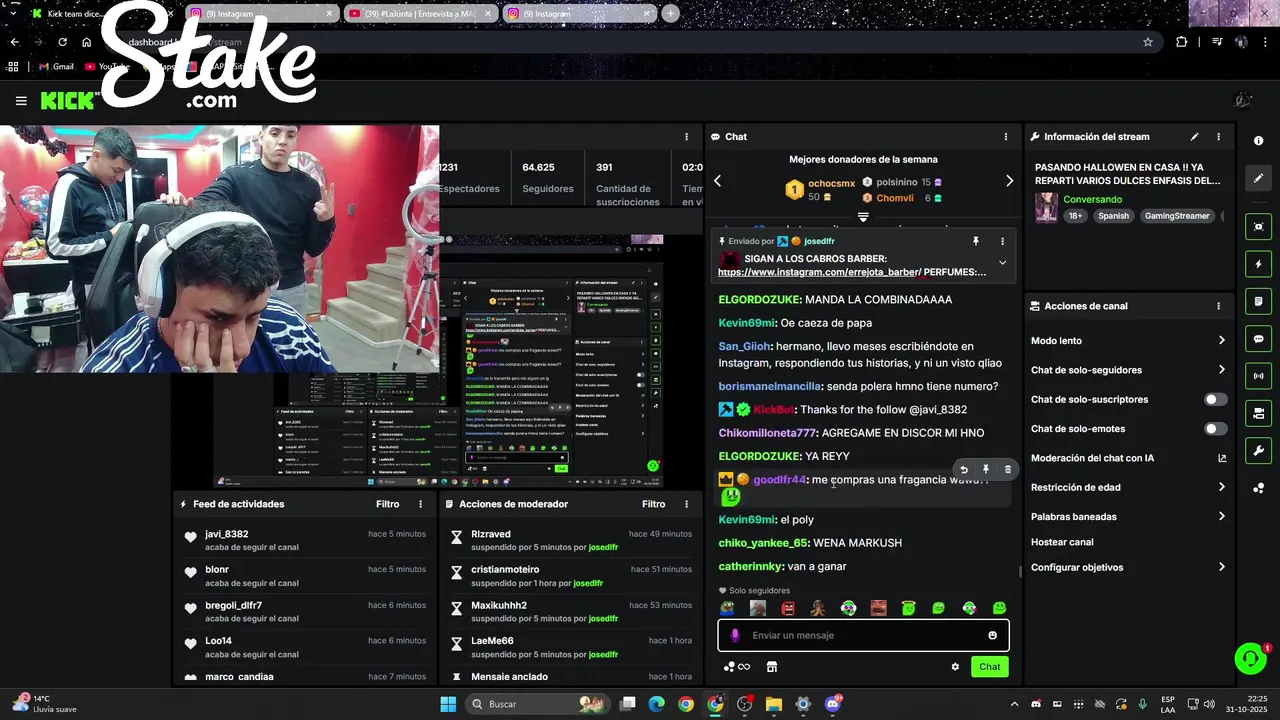This screenshot has width=1280, height=720.
Task: Open pinned message three-dot options
Action: point(1002,241)
